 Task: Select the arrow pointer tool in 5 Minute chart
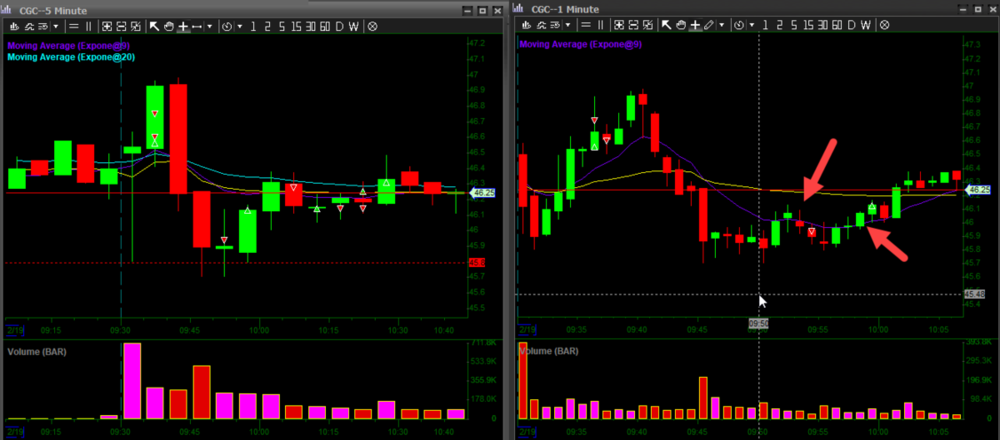coord(154,25)
